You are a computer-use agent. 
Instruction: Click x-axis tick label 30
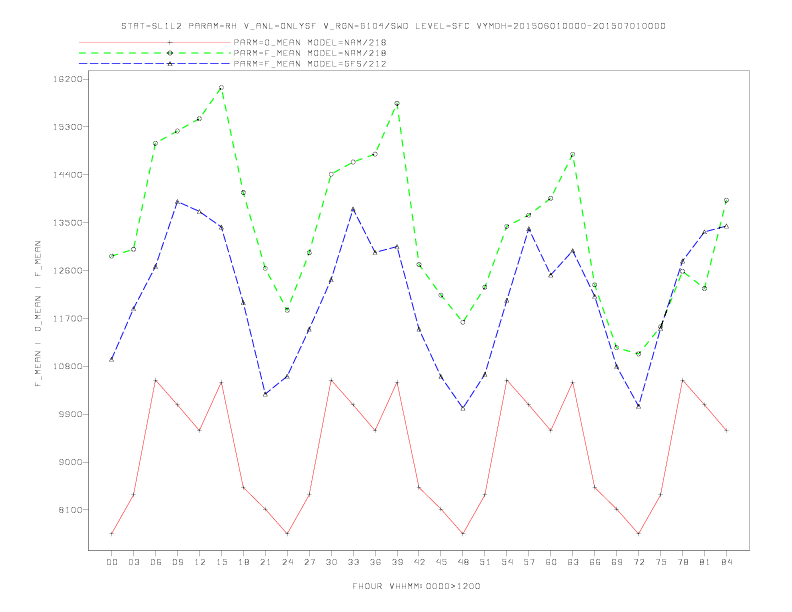pos(331,562)
